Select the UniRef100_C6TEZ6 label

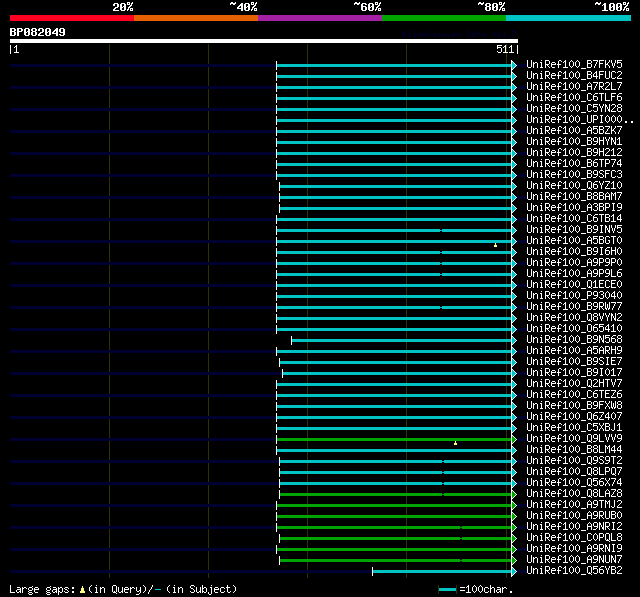coord(574,395)
